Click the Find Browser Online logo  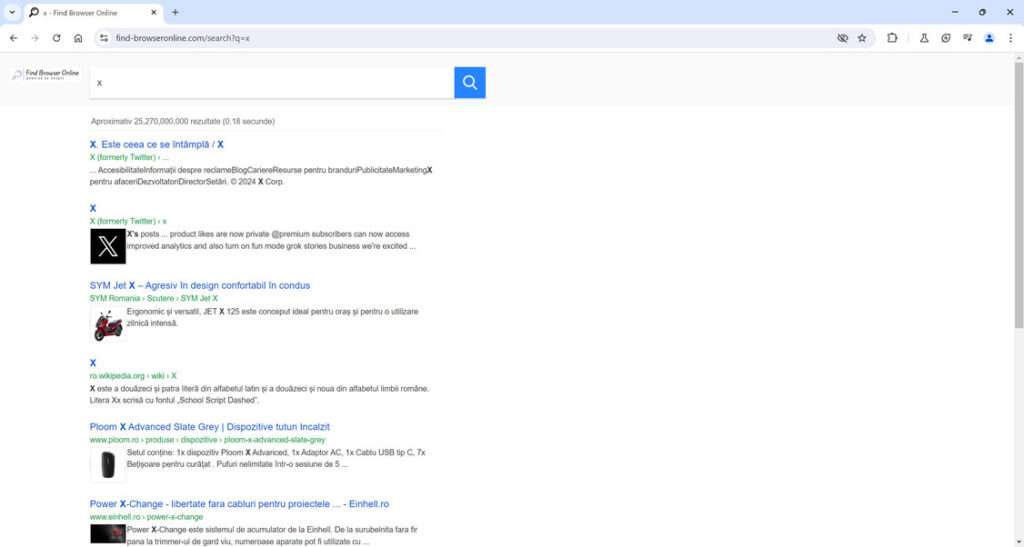pos(46,74)
